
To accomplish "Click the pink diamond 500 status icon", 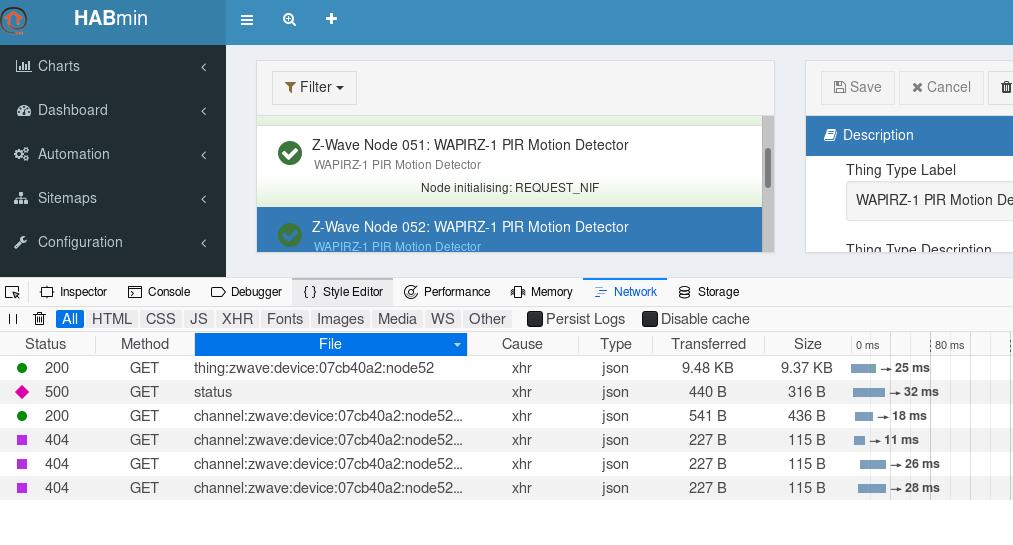I will click(22, 392).
